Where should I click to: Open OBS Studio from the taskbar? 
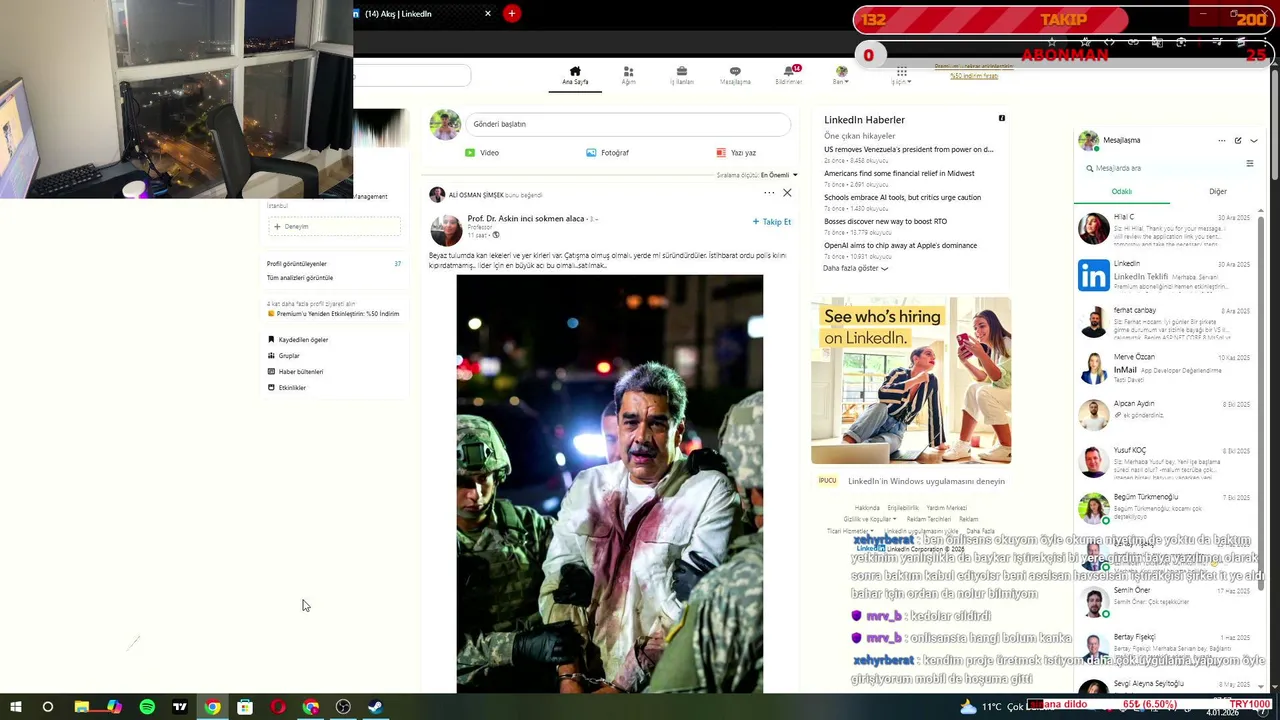343,707
